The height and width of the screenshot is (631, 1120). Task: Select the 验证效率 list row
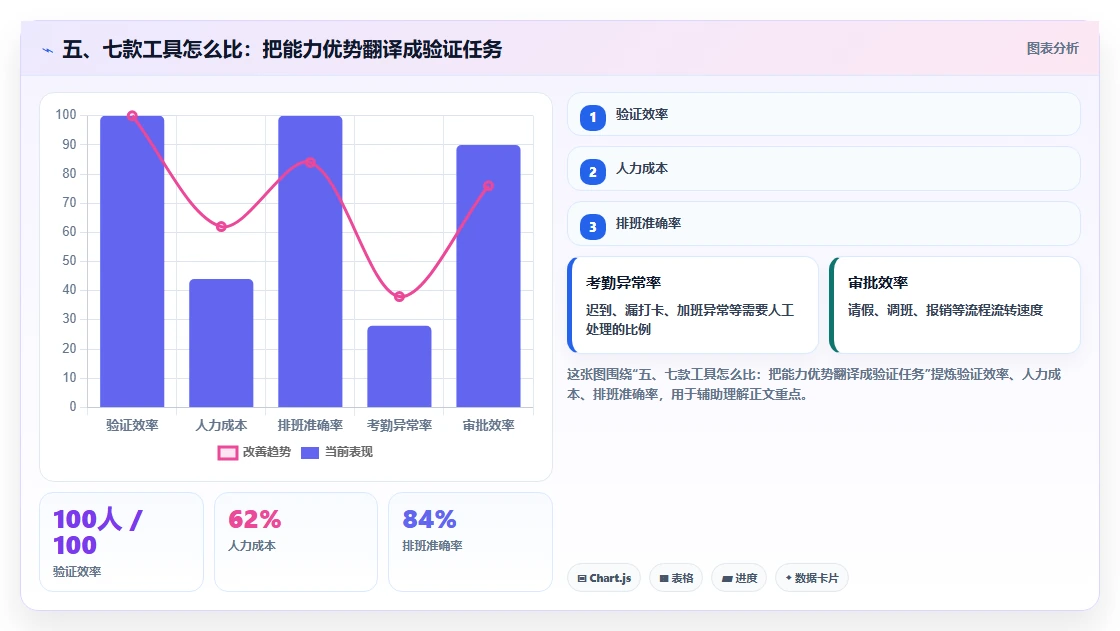tap(824, 114)
